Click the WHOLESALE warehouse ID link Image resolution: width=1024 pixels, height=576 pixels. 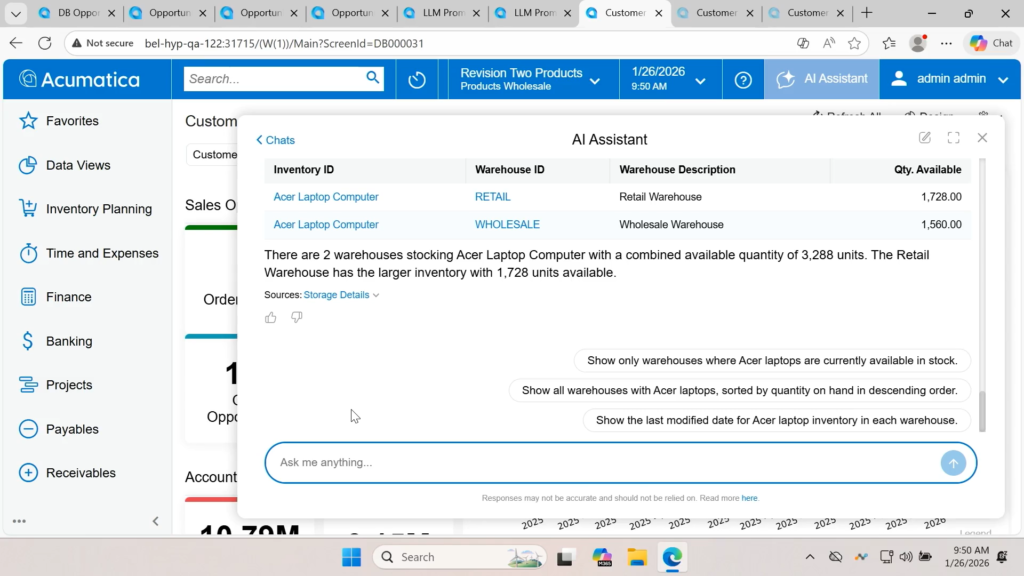coord(507,225)
